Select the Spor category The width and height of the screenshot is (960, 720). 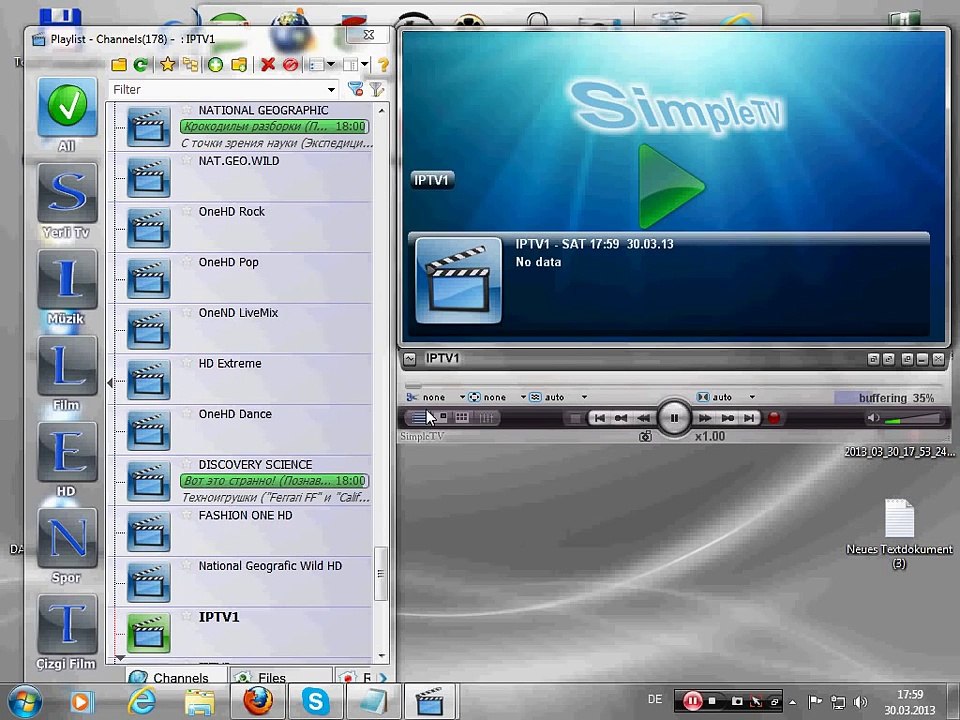pyautogui.click(x=67, y=538)
